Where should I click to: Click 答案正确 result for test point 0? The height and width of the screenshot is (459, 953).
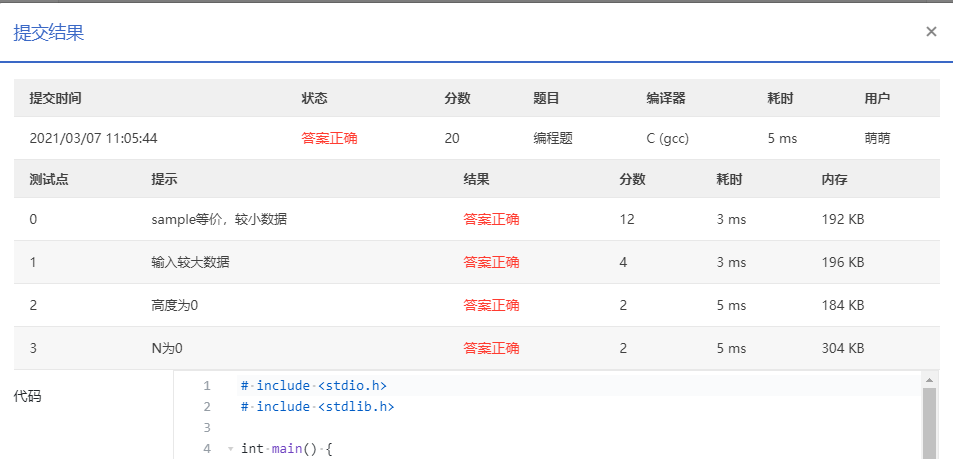click(x=492, y=219)
